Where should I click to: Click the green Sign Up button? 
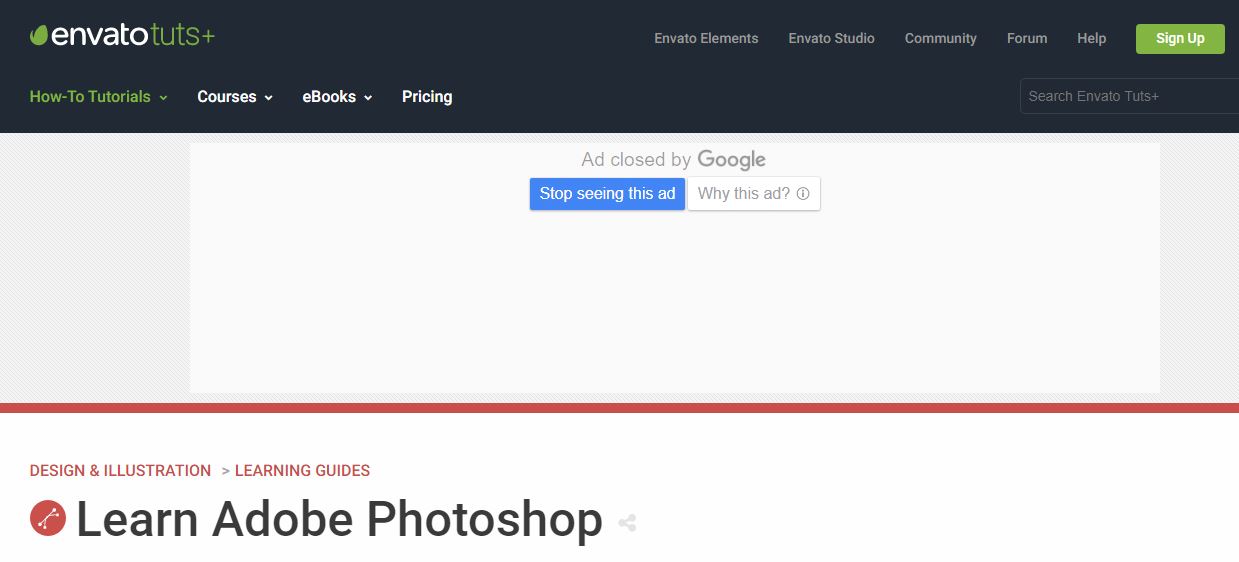1180,39
